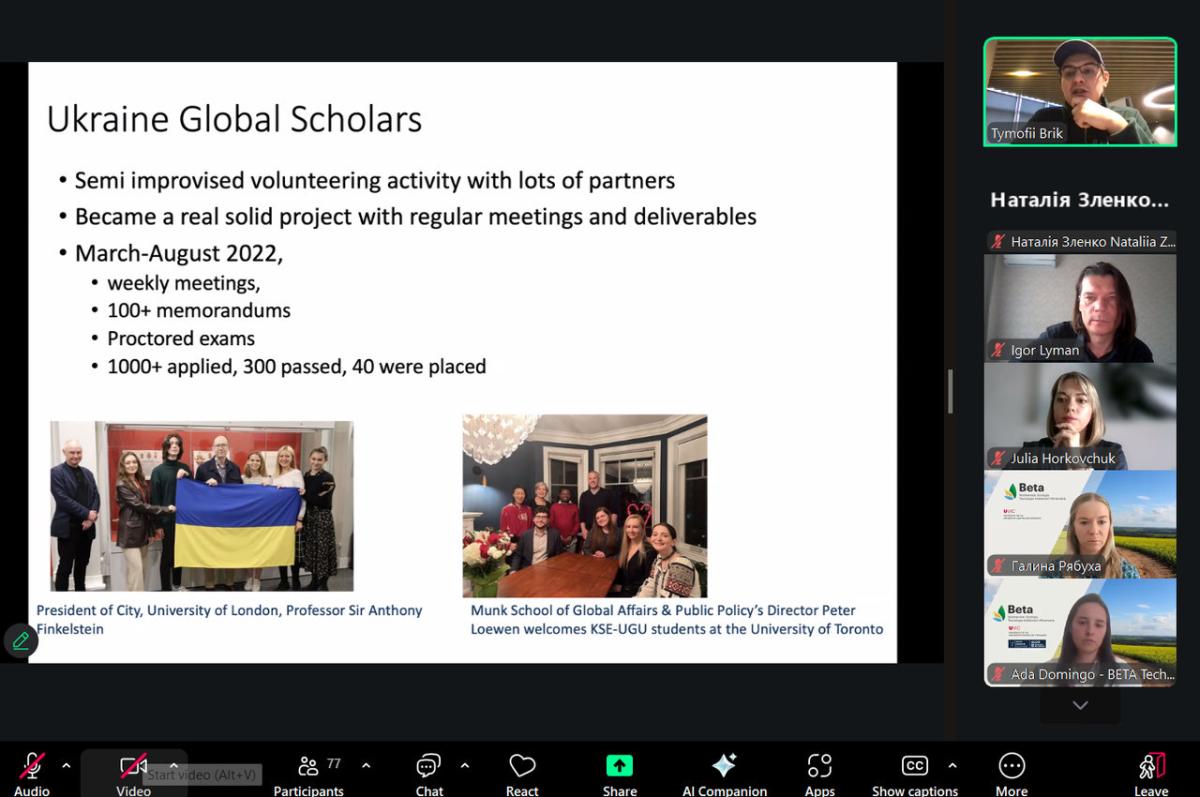Screen dimensions: 1200x797
Task: Expand caption options caret beside Show captions
Action: click(952, 766)
